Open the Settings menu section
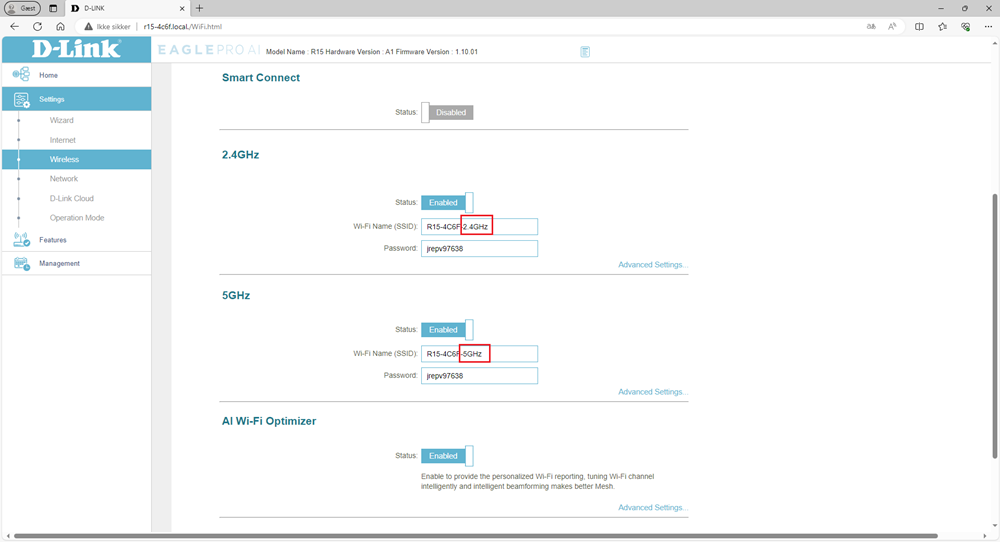This screenshot has height=542, width=1000. 77,99
